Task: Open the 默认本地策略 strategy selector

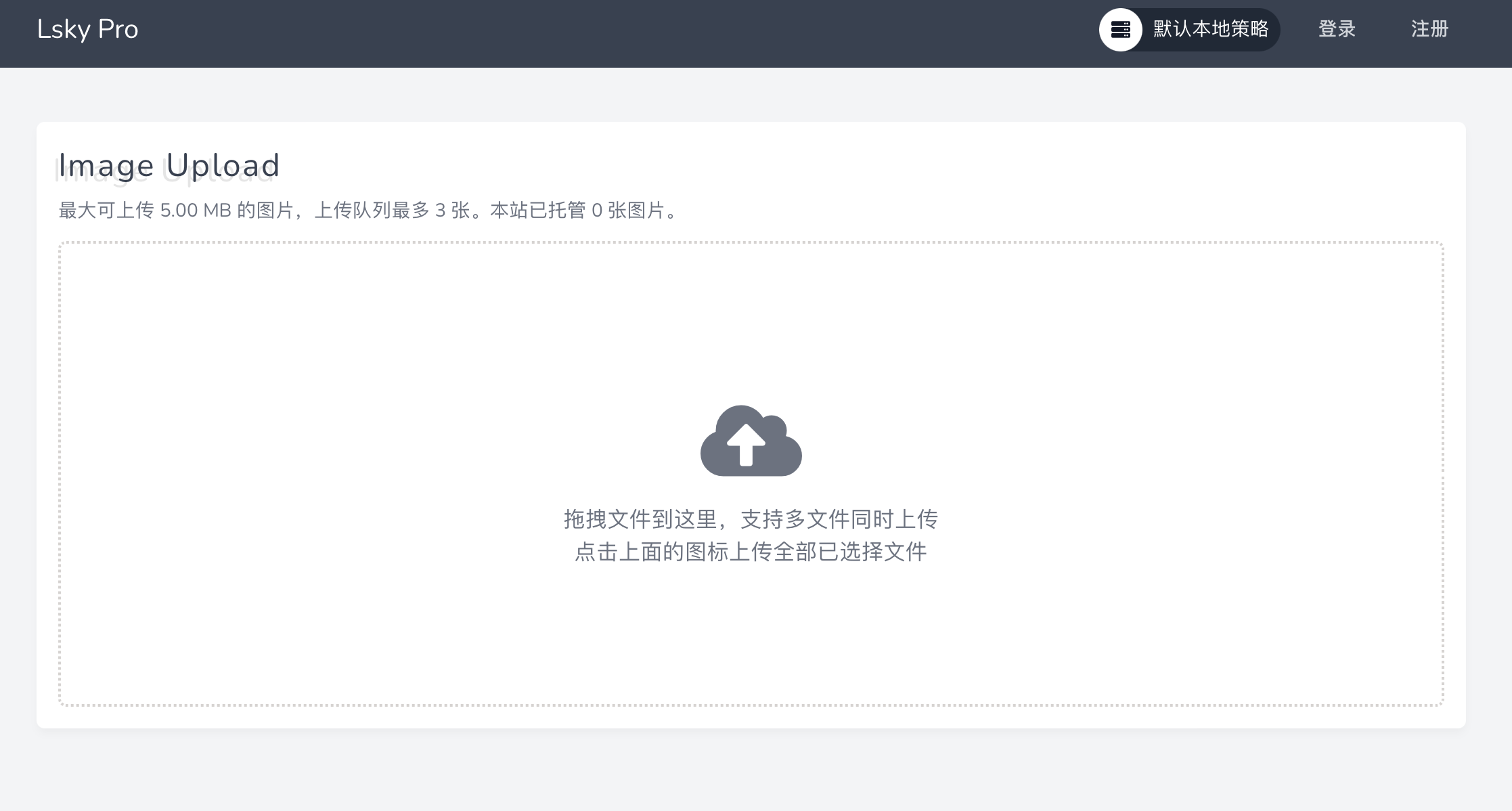Action: pyautogui.click(x=1190, y=30)
